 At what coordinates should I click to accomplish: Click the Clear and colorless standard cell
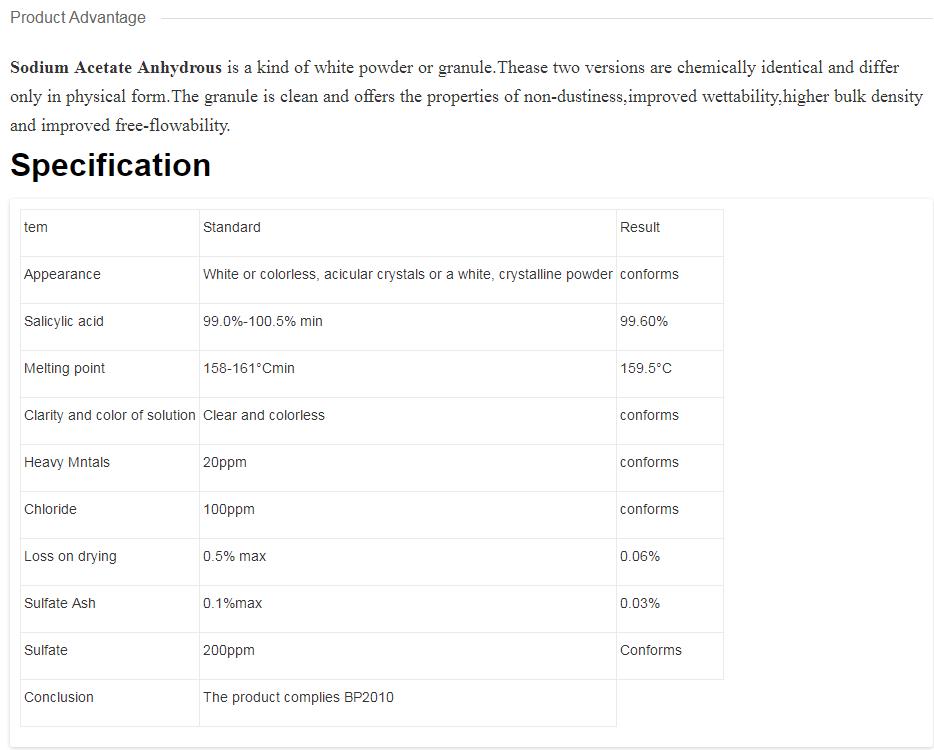(x=264, y=415)
